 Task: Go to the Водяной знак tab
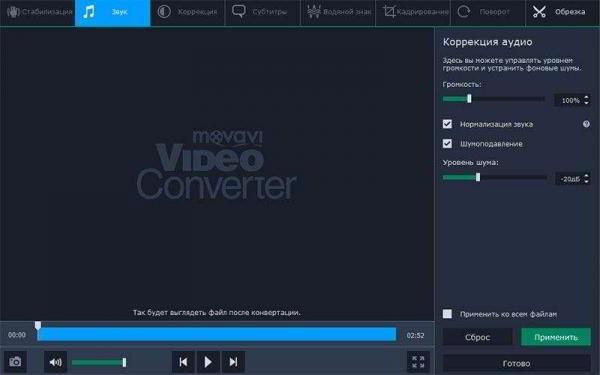point(338,12)
